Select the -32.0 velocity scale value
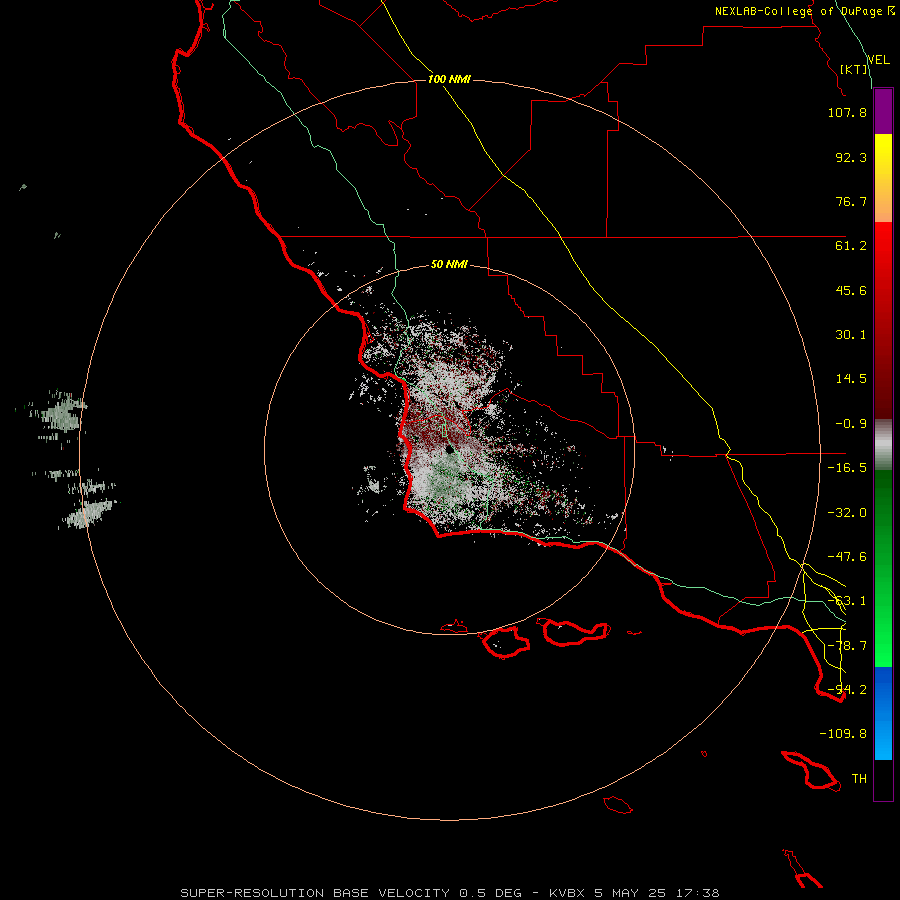The height and width of the screenshot is (900, 900). (x=847, y=513)
